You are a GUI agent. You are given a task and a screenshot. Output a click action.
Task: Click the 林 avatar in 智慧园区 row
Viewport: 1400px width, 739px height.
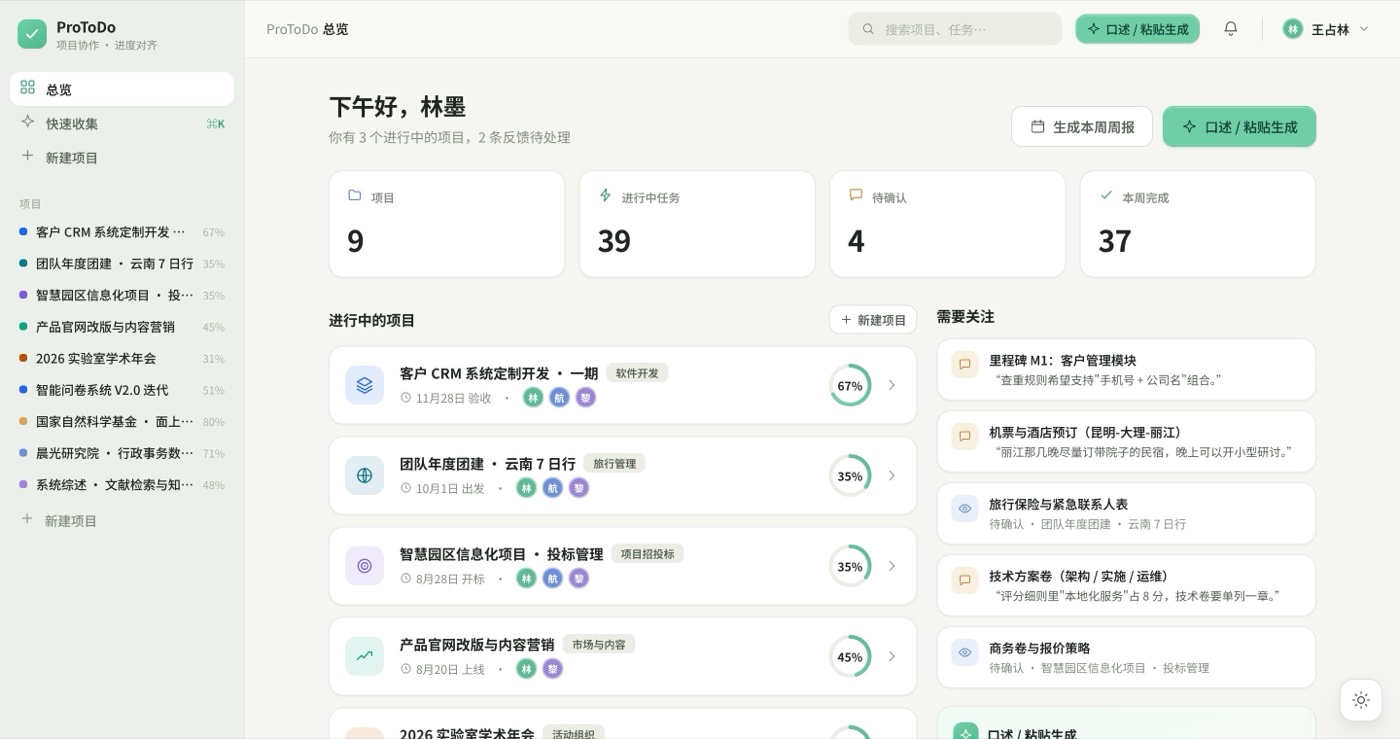tap(527, 578)
